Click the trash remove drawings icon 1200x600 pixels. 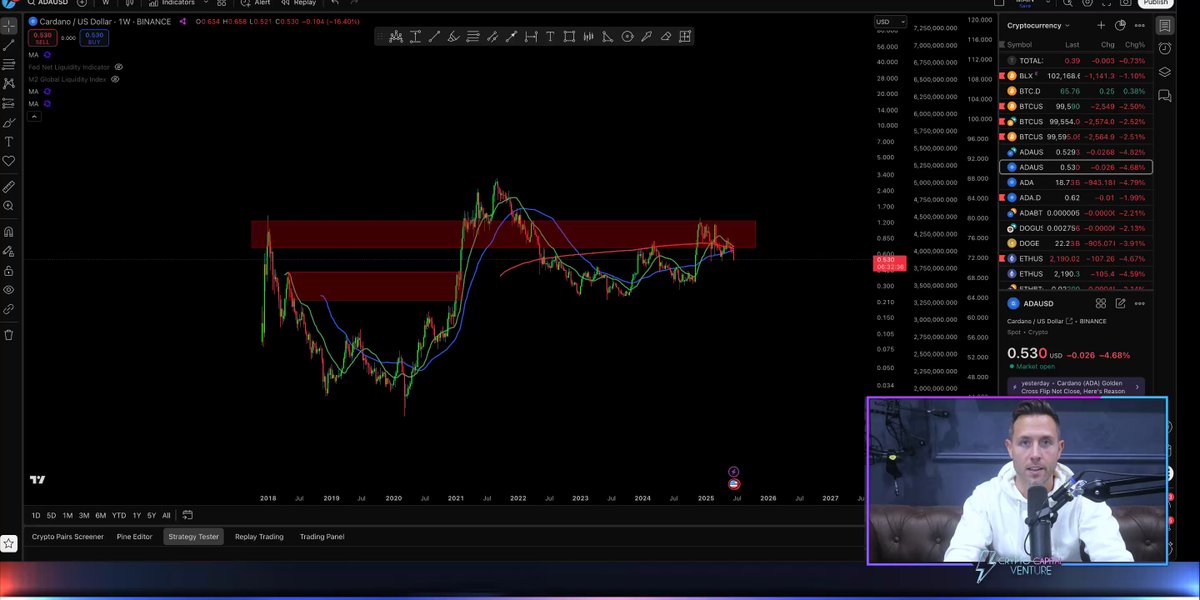coord(9,334)
